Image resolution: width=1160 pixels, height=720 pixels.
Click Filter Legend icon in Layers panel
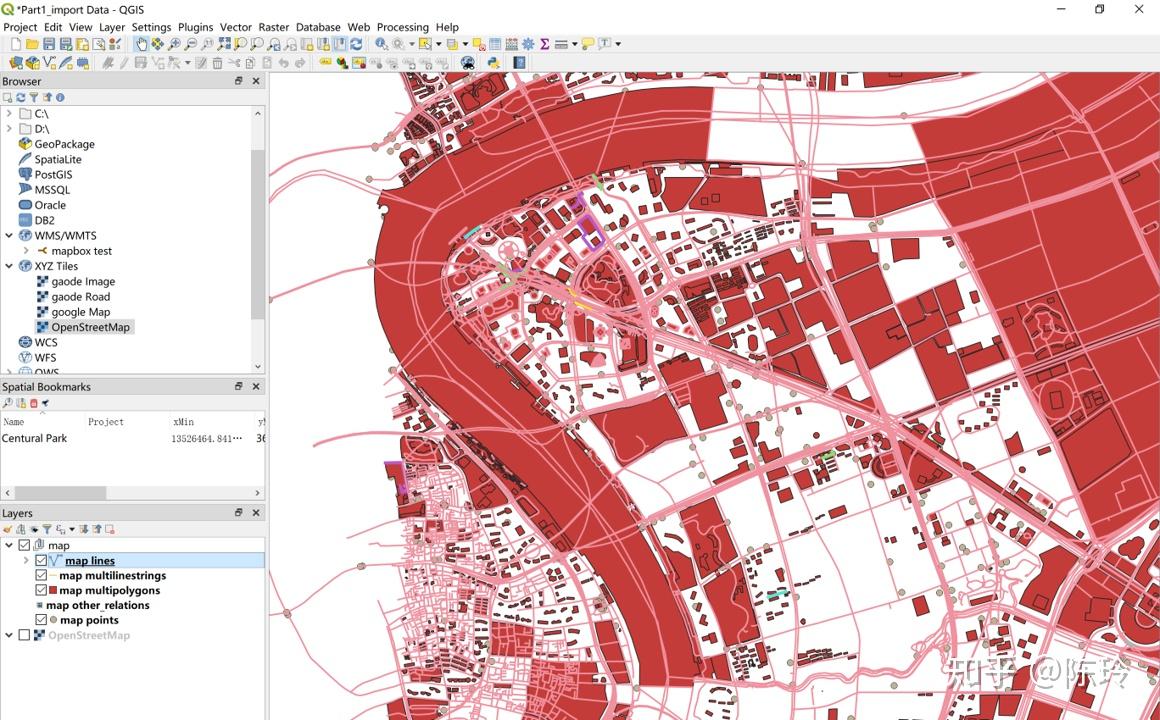point(46,529)
